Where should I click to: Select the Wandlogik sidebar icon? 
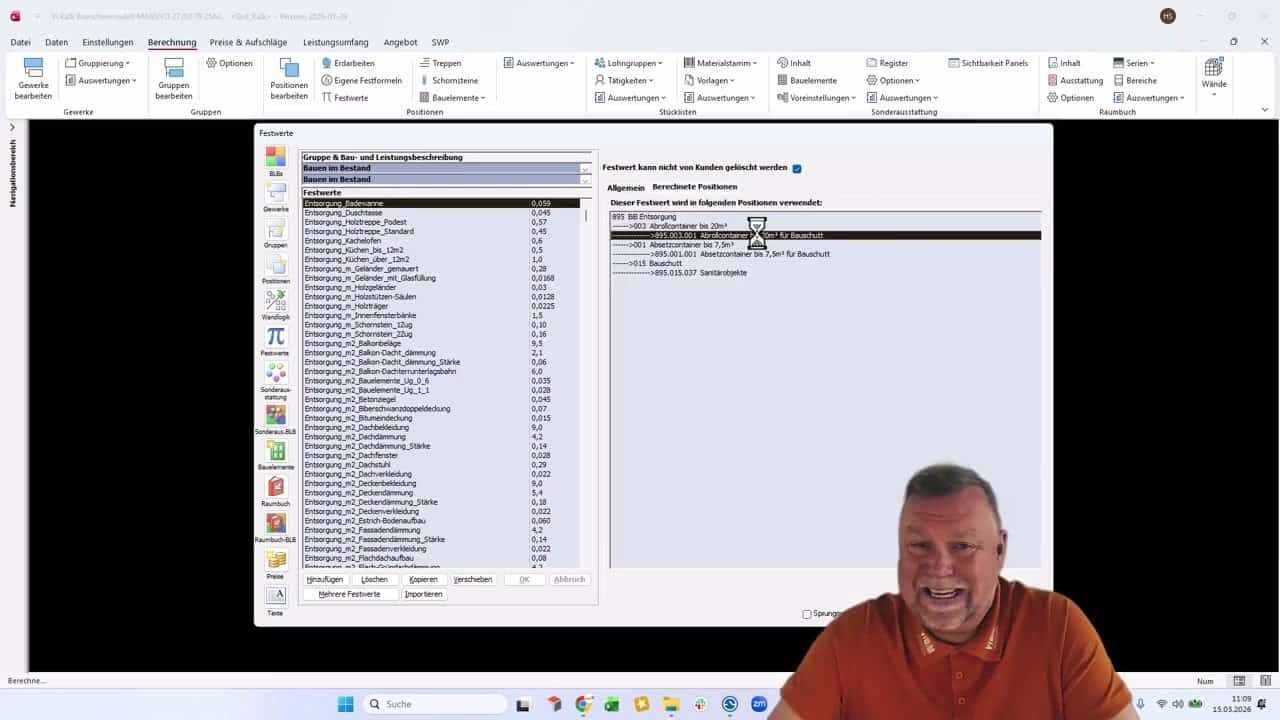coord(275,300)
